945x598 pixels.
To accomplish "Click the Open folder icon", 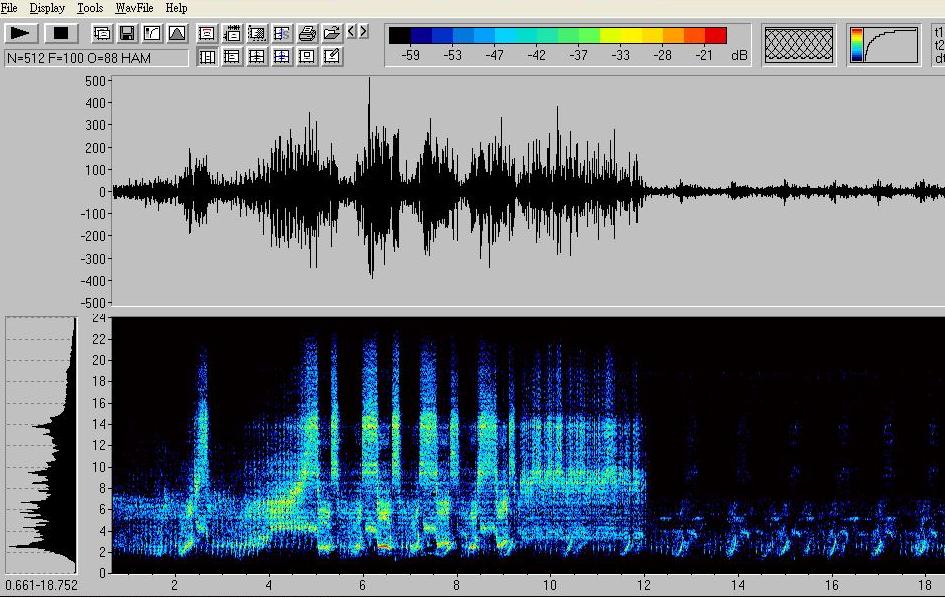I will tap(332, 33).
